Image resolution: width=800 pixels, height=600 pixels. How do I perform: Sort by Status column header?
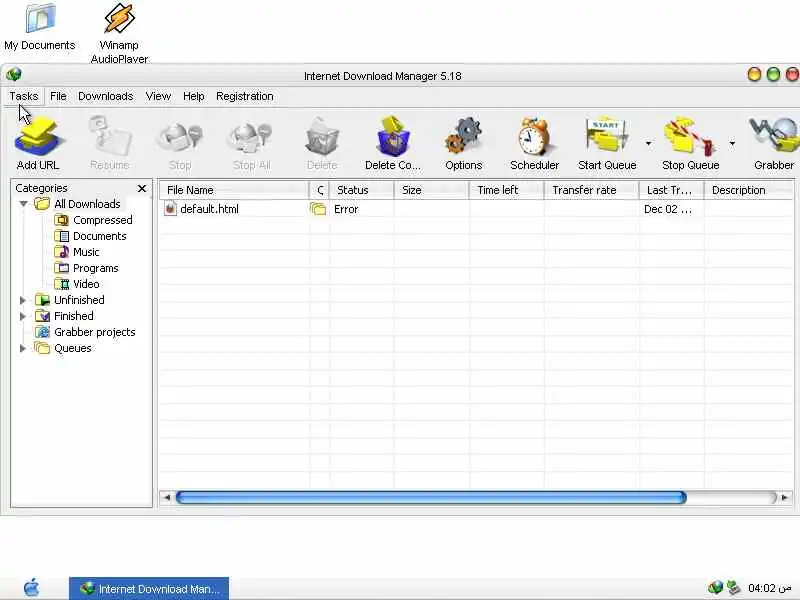tap(362, 190)
